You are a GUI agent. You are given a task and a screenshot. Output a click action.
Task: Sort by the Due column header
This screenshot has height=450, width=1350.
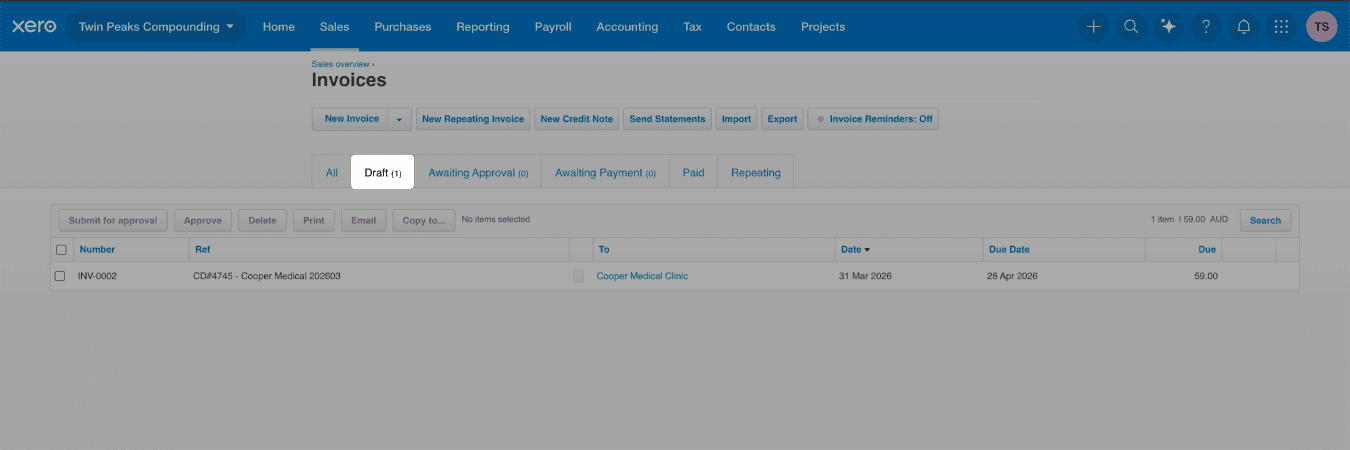tap(1207, 249)
